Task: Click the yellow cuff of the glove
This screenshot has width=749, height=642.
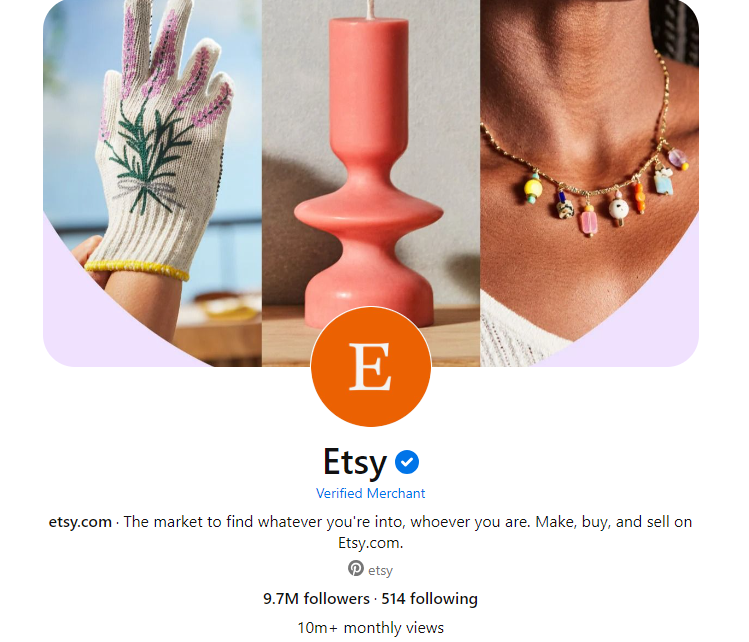Action: [x=137, y=269]
